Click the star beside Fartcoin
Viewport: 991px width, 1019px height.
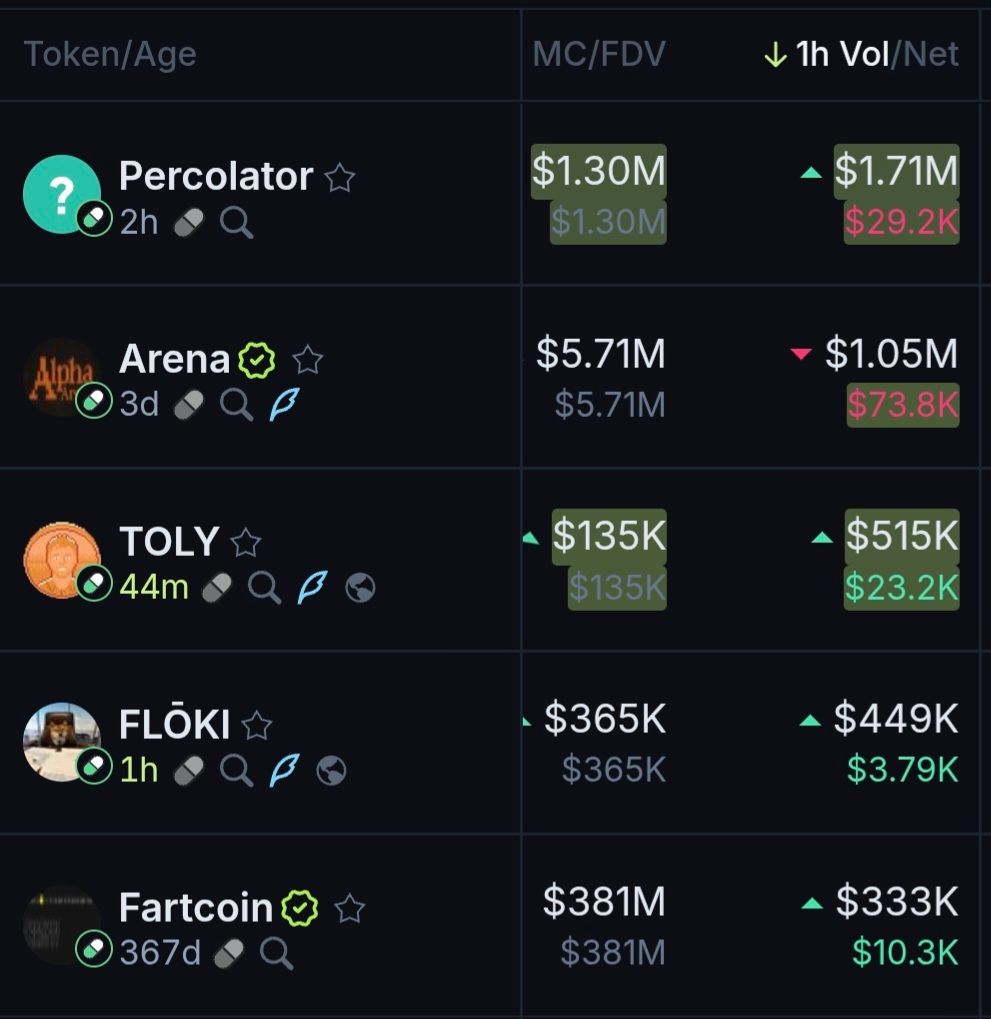coord(349,908)
